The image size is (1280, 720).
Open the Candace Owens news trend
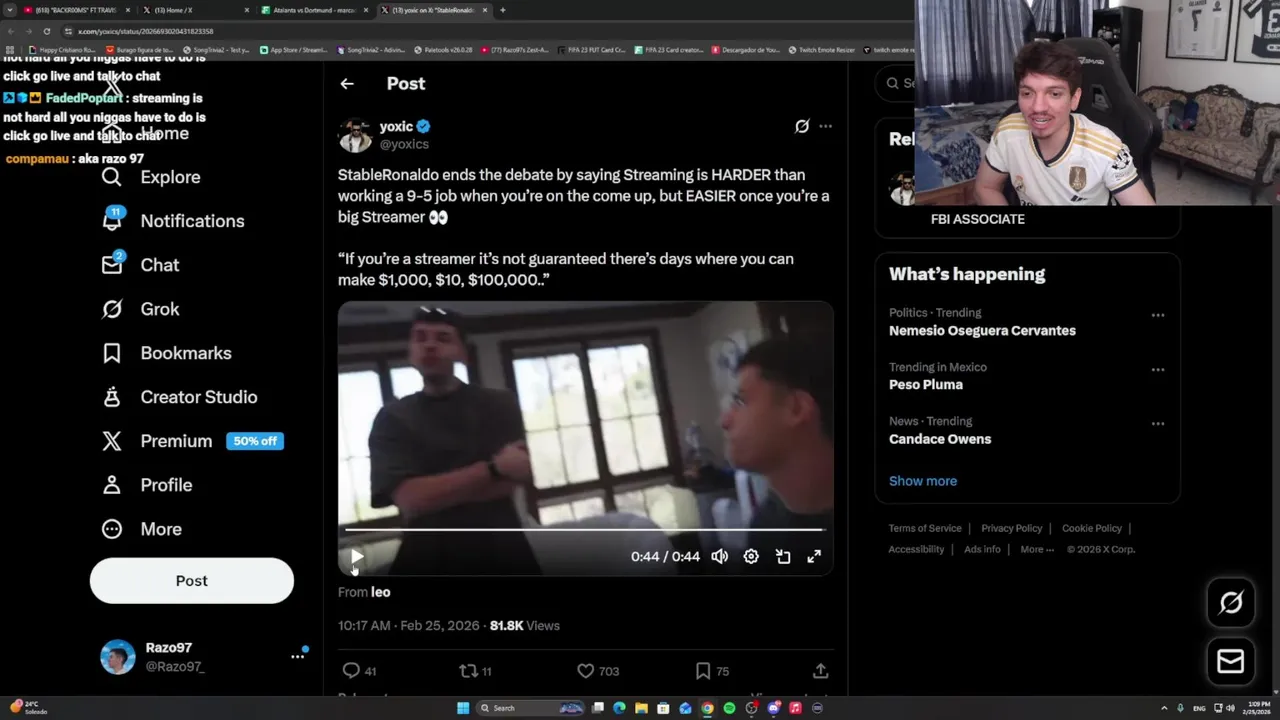940,439
